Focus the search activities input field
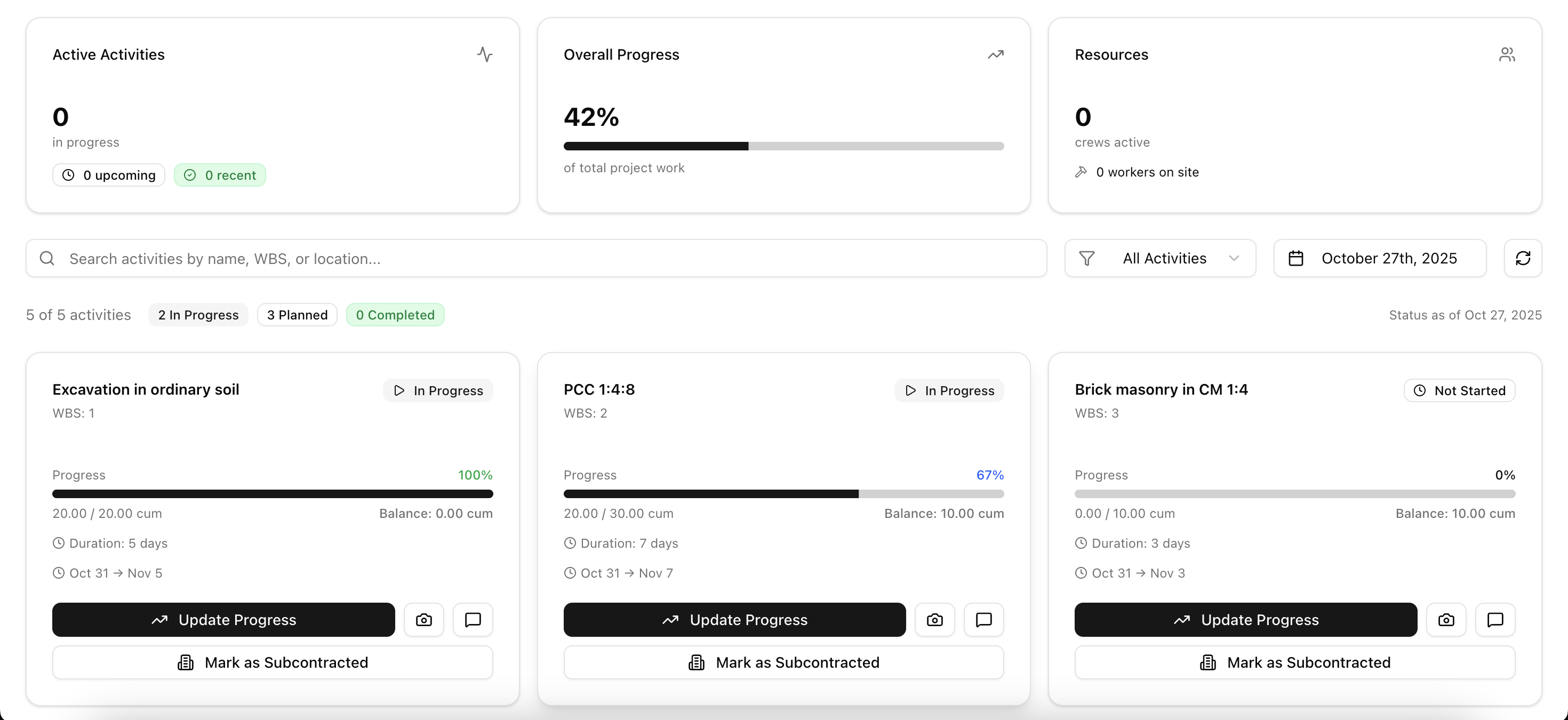The image size is (1568, 720). (535, 258)
